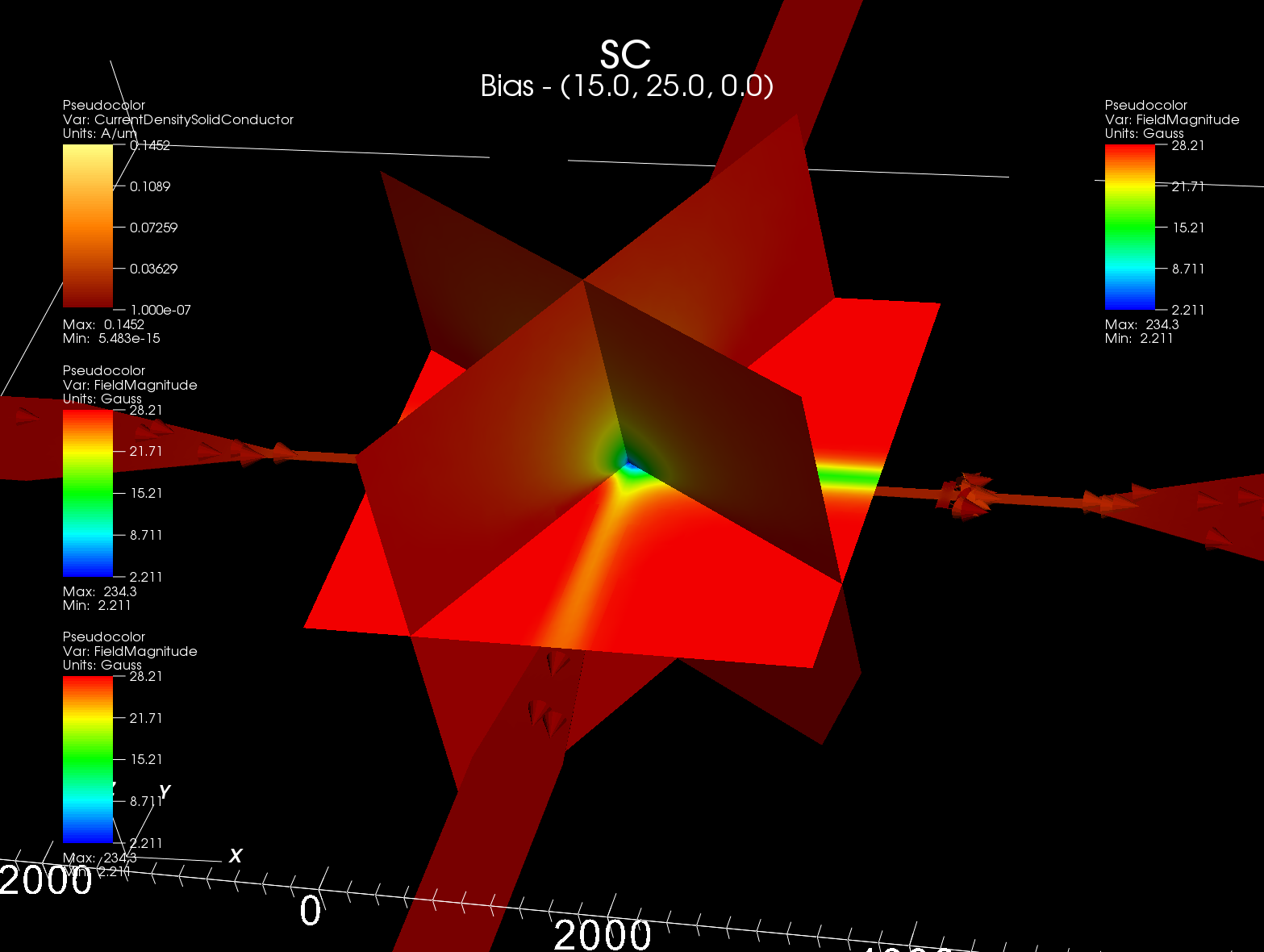Select the Bias - (15.0, 25.0, 0.0) subtitle
Screen dimensions: 1264x952
[x=627, y=86]
